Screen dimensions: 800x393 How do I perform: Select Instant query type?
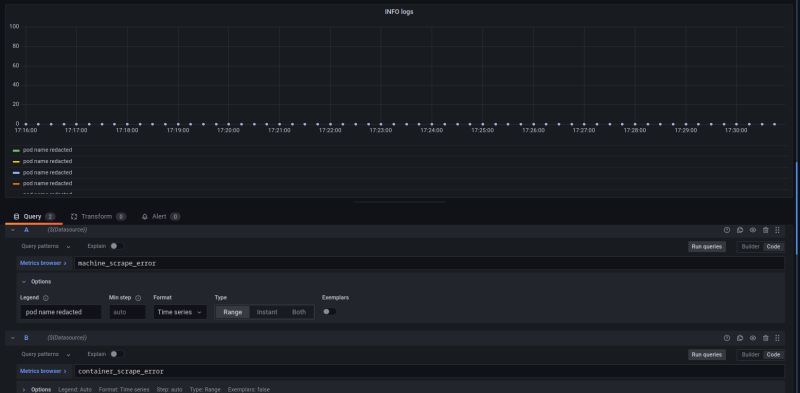(267, 312)
